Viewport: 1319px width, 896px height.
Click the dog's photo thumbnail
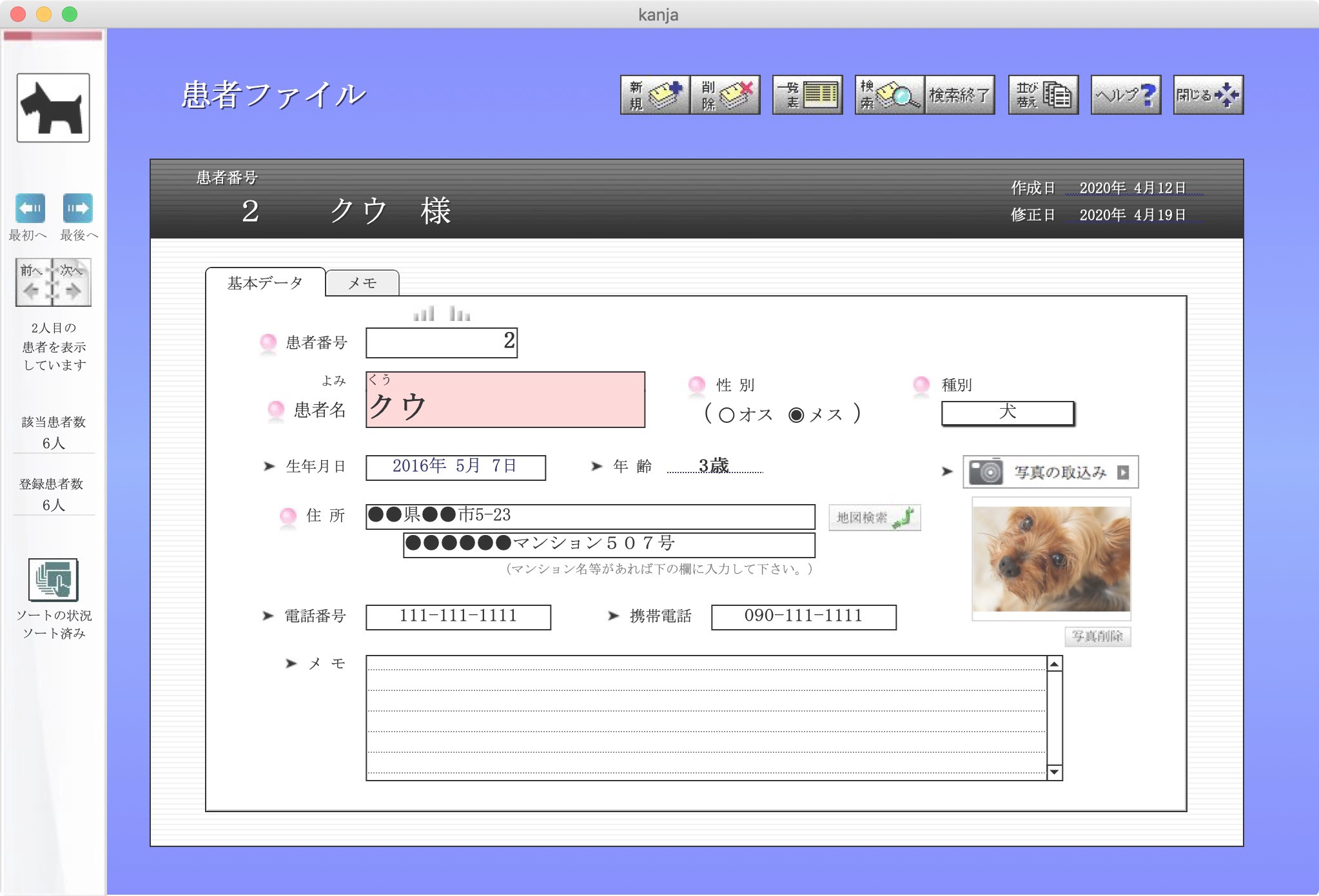tap(1051, 556)
